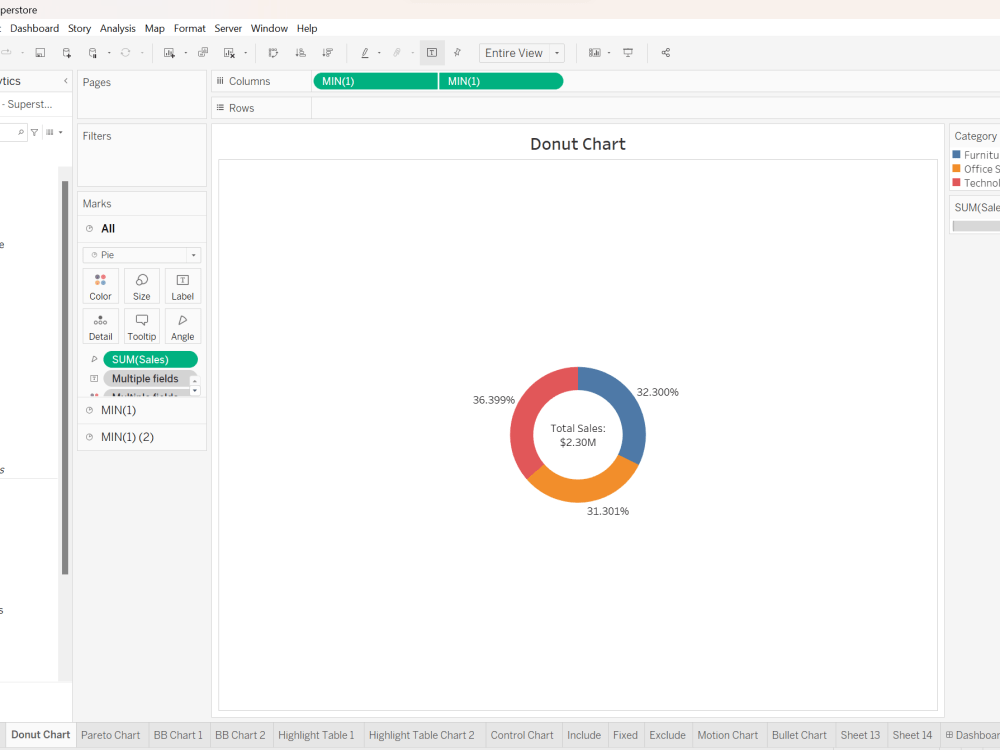Toggle mark labels with the T toolbar icon
Viewport: 1000px width, 750px height.
(432, 52)
